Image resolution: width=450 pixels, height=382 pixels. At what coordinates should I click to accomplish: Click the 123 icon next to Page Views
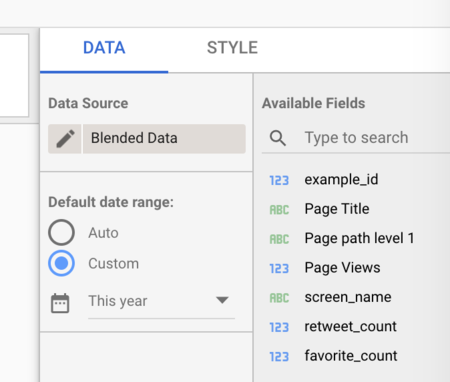tap(279, 268)
